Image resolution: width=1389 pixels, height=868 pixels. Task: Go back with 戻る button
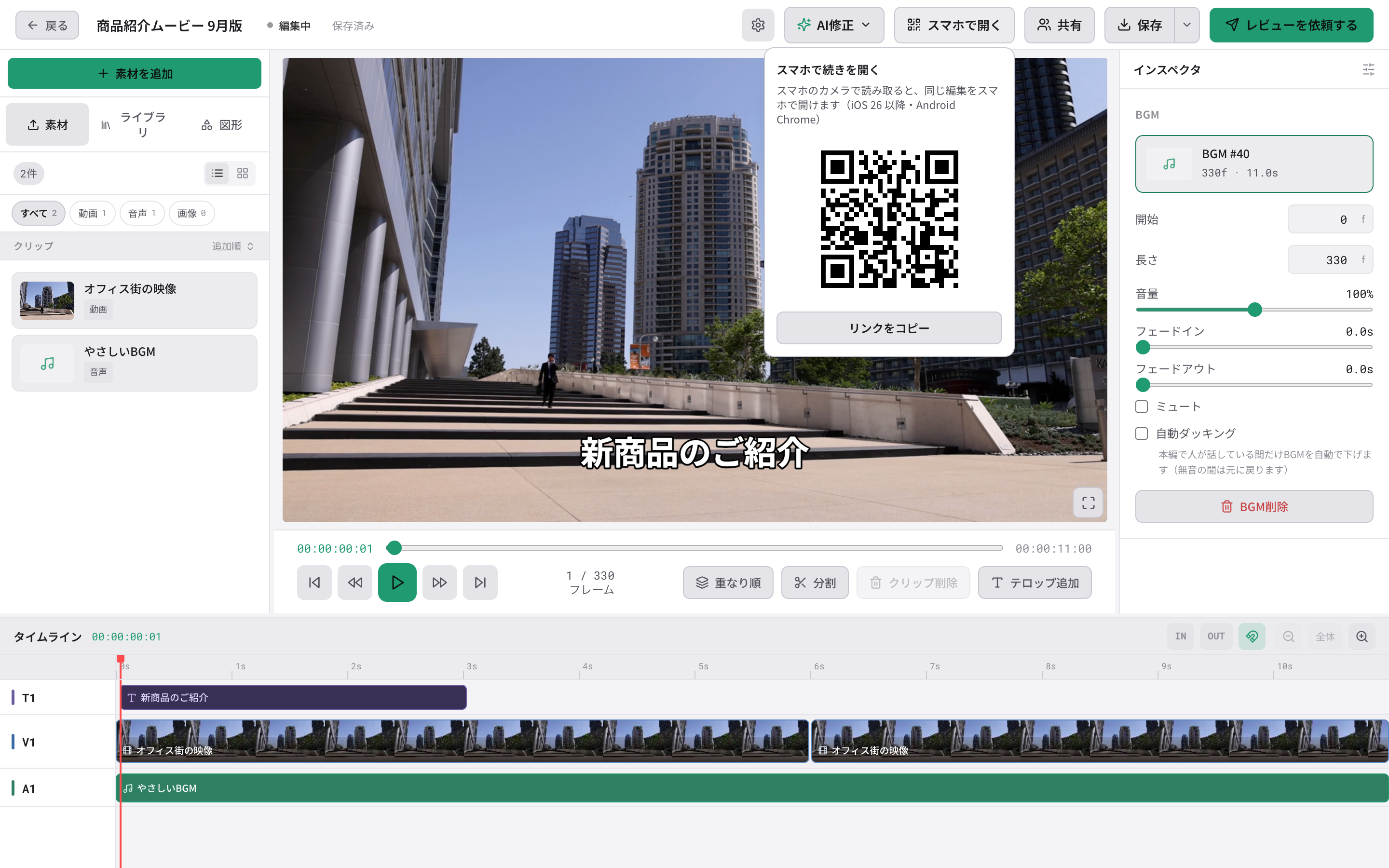pyautogui.click(x=47, y=25)
